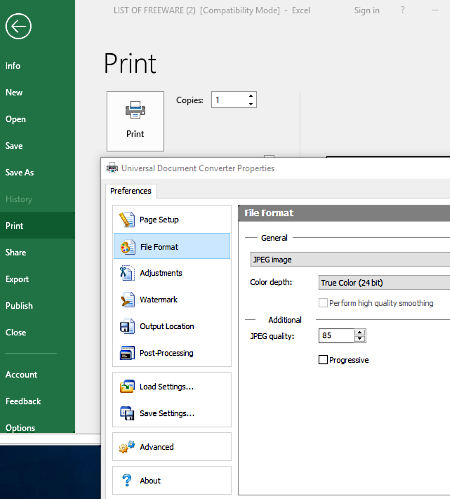Choose Save As in the backstage menu

(37, 172)
